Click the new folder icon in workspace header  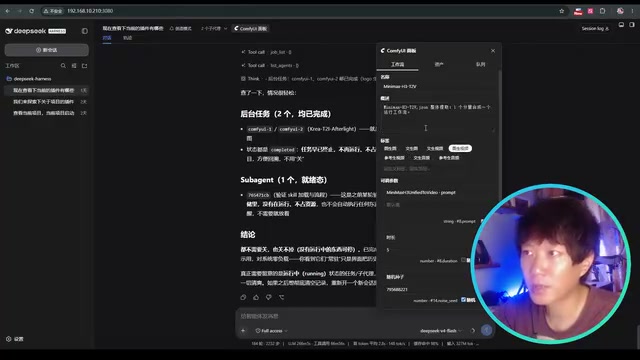click(x=84, y=66)
